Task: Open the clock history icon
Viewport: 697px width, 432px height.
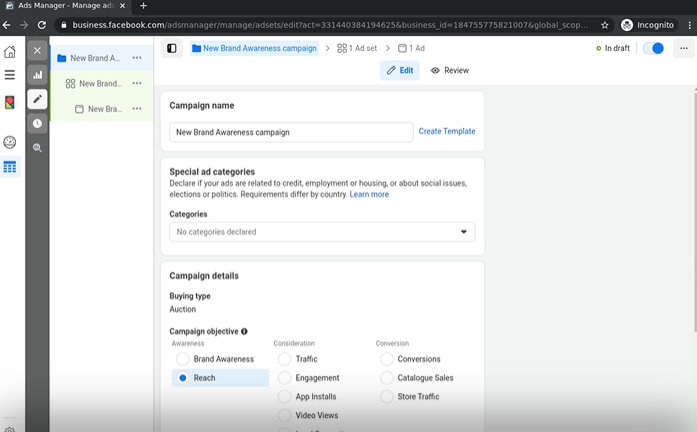Action: coord(37,123)
